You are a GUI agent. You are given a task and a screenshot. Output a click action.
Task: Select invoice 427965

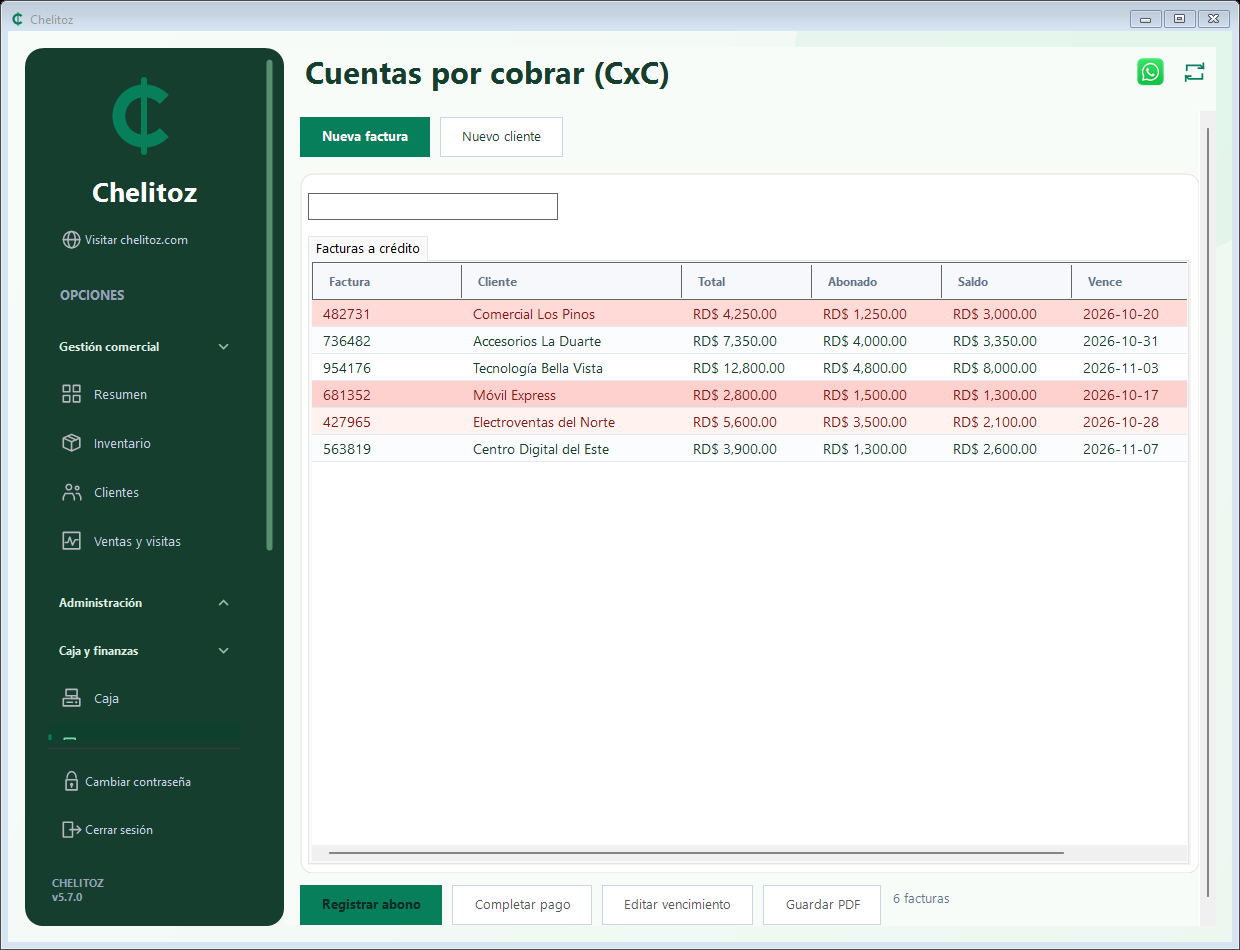(750, 422)
